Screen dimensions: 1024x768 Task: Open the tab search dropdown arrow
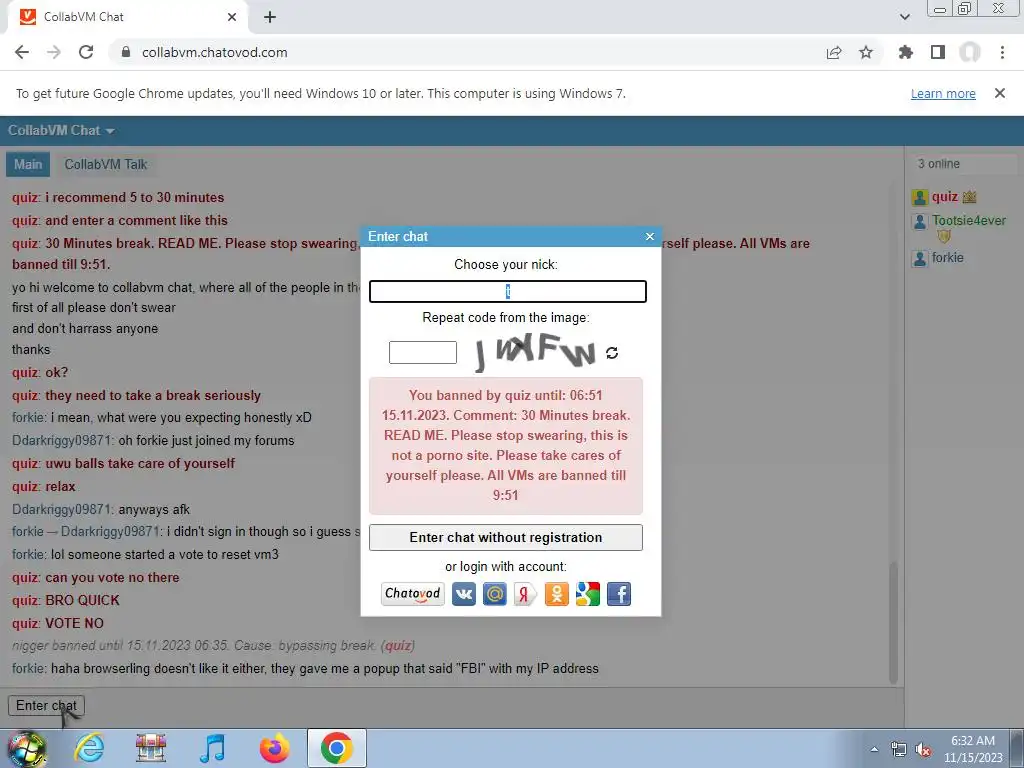click(x=904, y=17)
